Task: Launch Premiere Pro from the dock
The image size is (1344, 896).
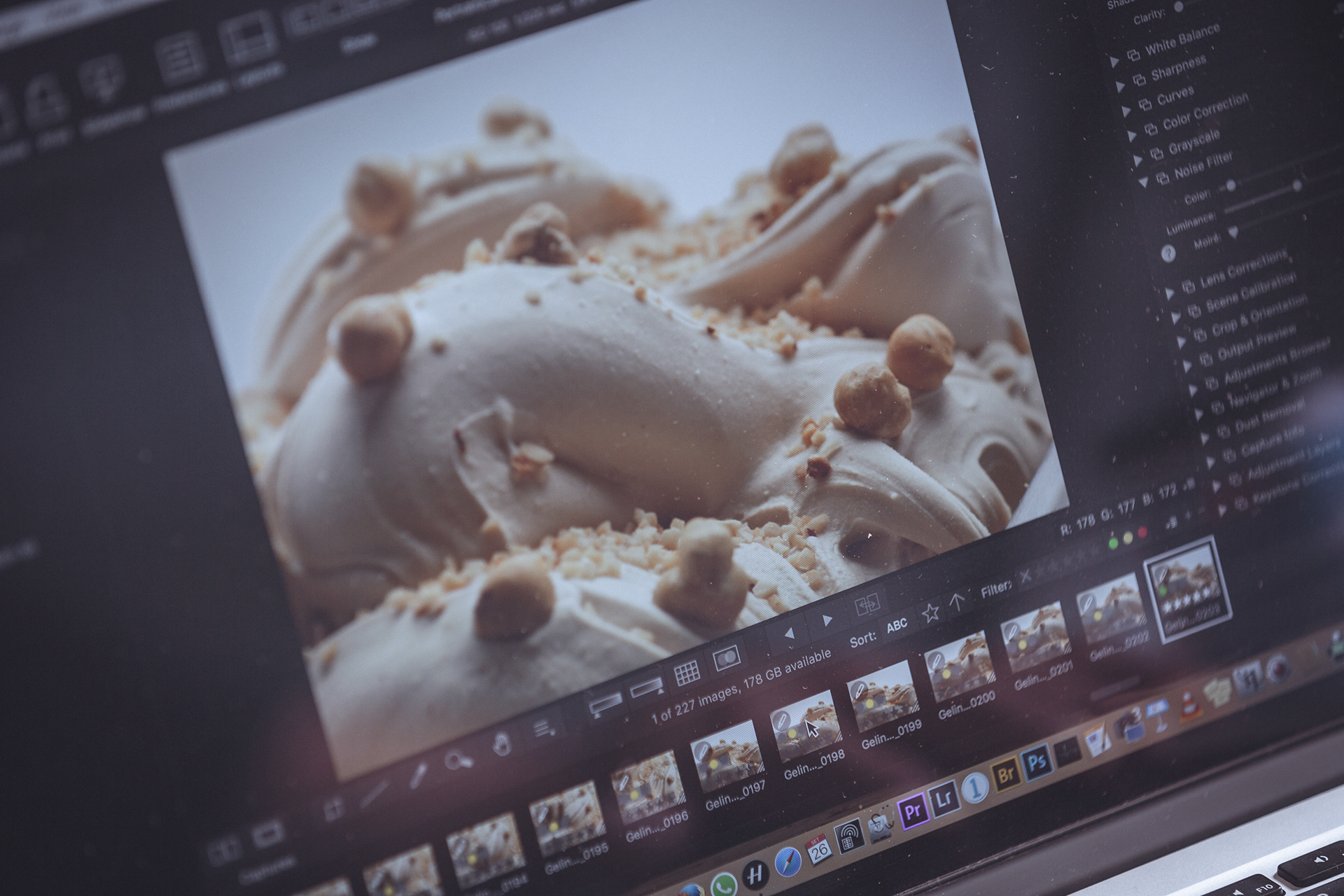Action: [x=913, y=812]
